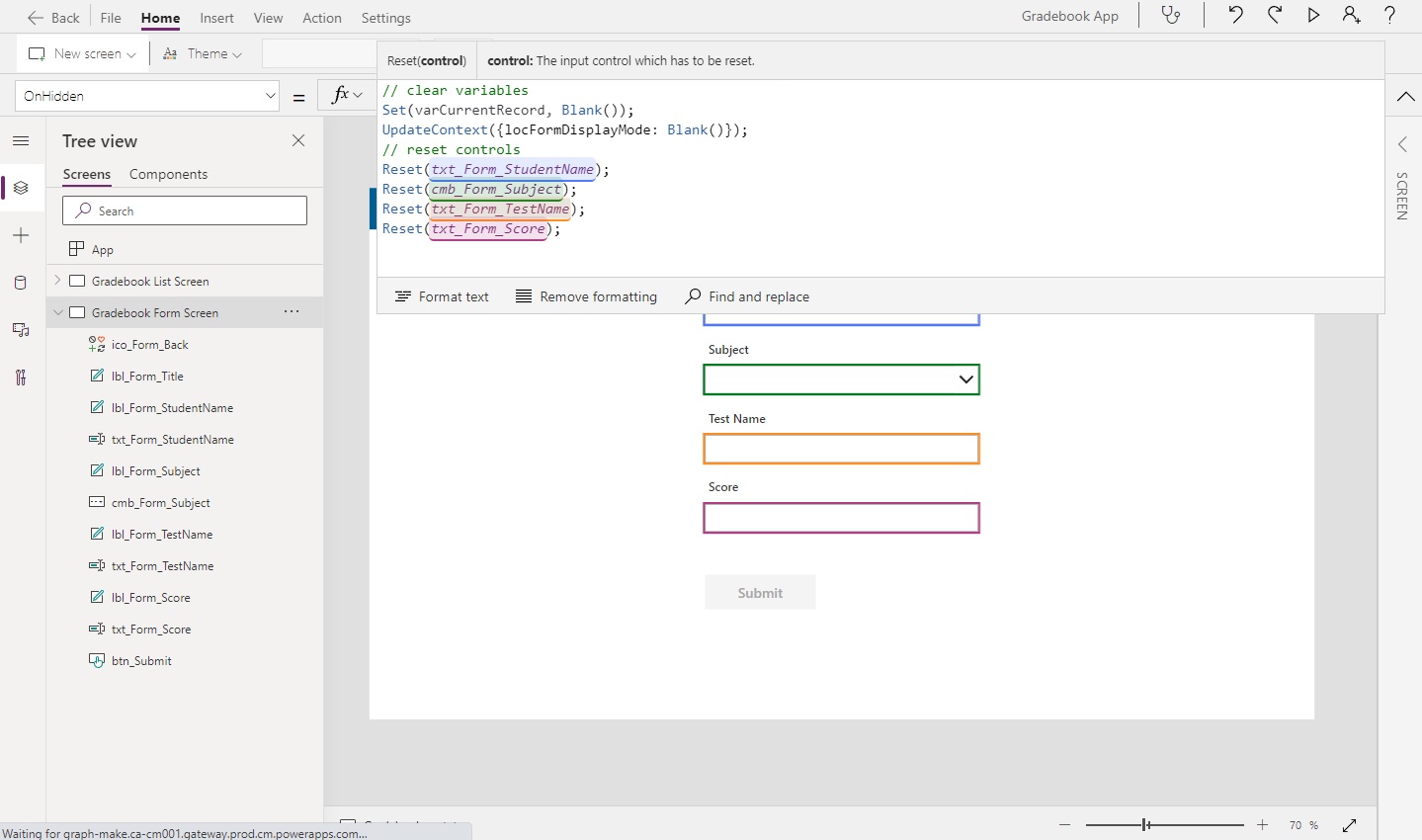Open help with the question mark icon
The image size is (1422, 840).
(x=1390, y=16)
